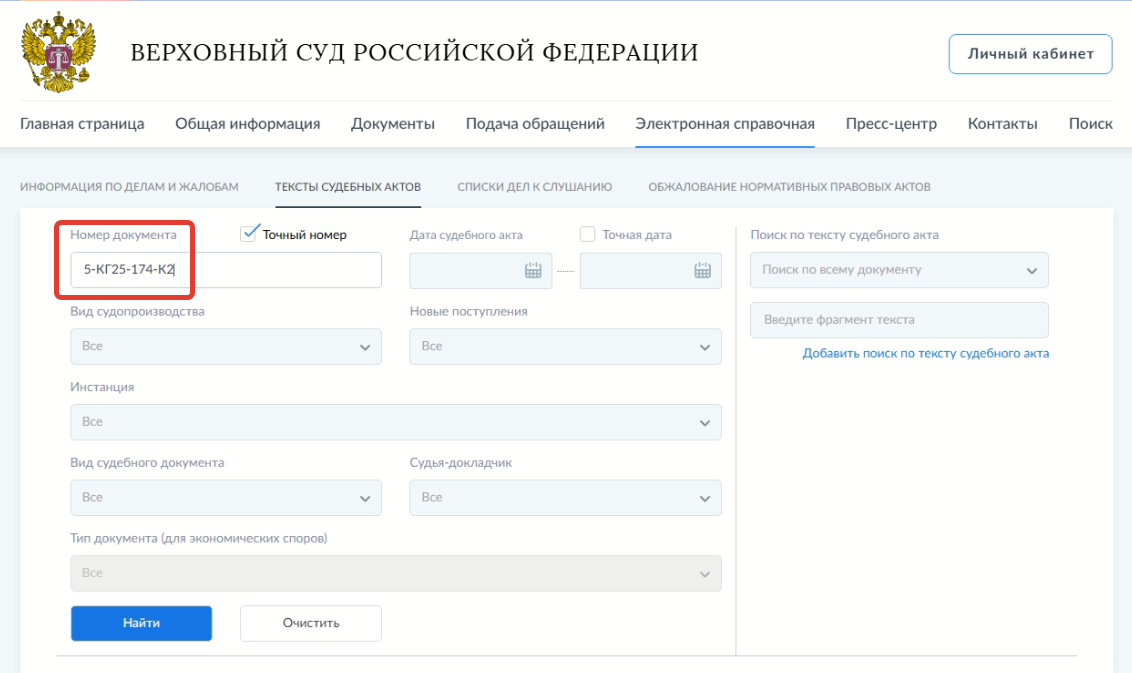Open the "Новые поступления" dropdown
The image size is (1132, 673).
565,346
